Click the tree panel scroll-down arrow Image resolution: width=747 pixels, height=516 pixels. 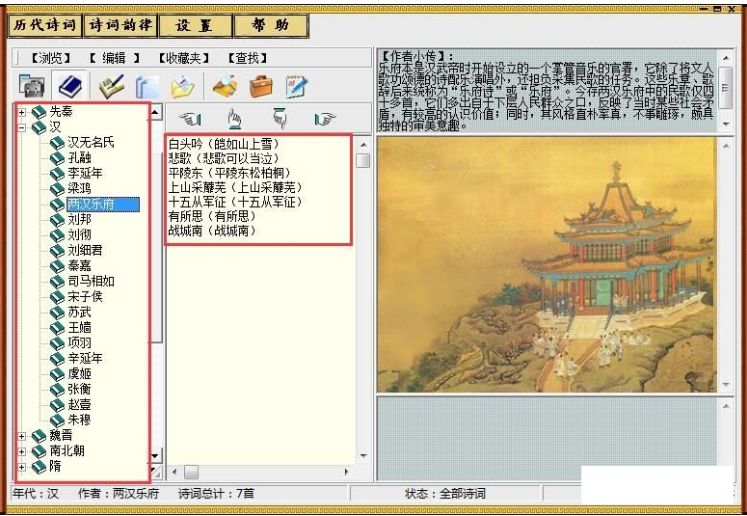point(156,455)
